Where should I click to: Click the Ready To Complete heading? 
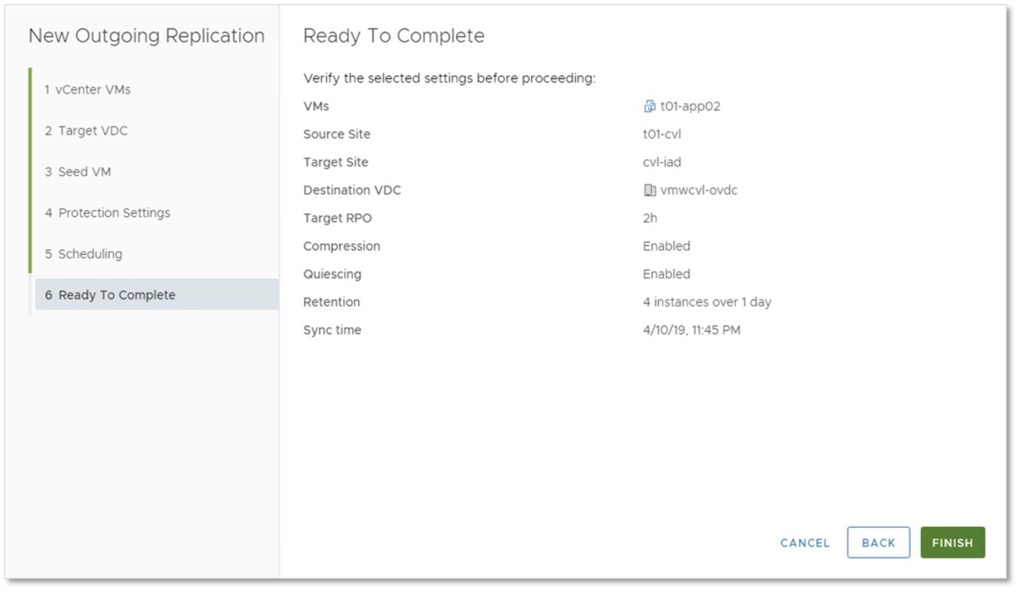[394, 36]
